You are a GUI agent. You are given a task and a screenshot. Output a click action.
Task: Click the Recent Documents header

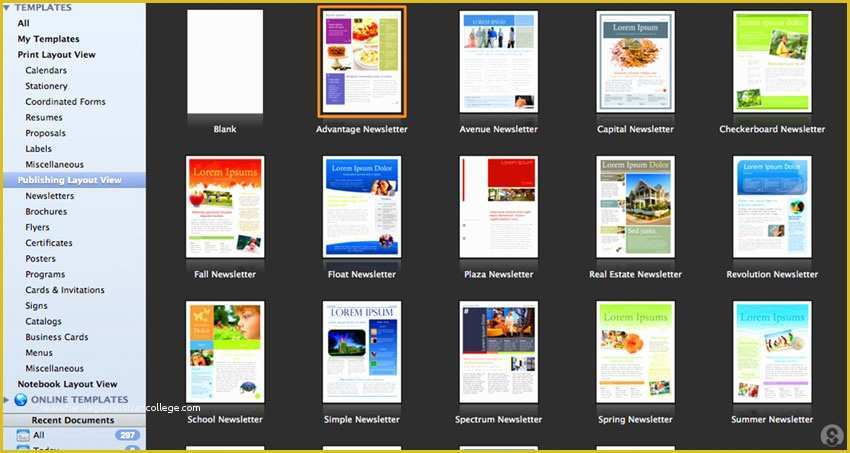[x=74, y=420]
